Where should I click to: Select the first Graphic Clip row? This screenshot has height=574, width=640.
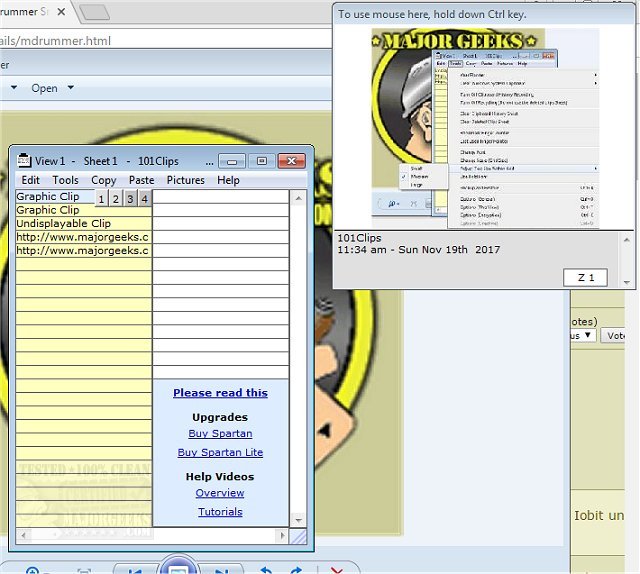pyautogui.click(x=56, y=196)
